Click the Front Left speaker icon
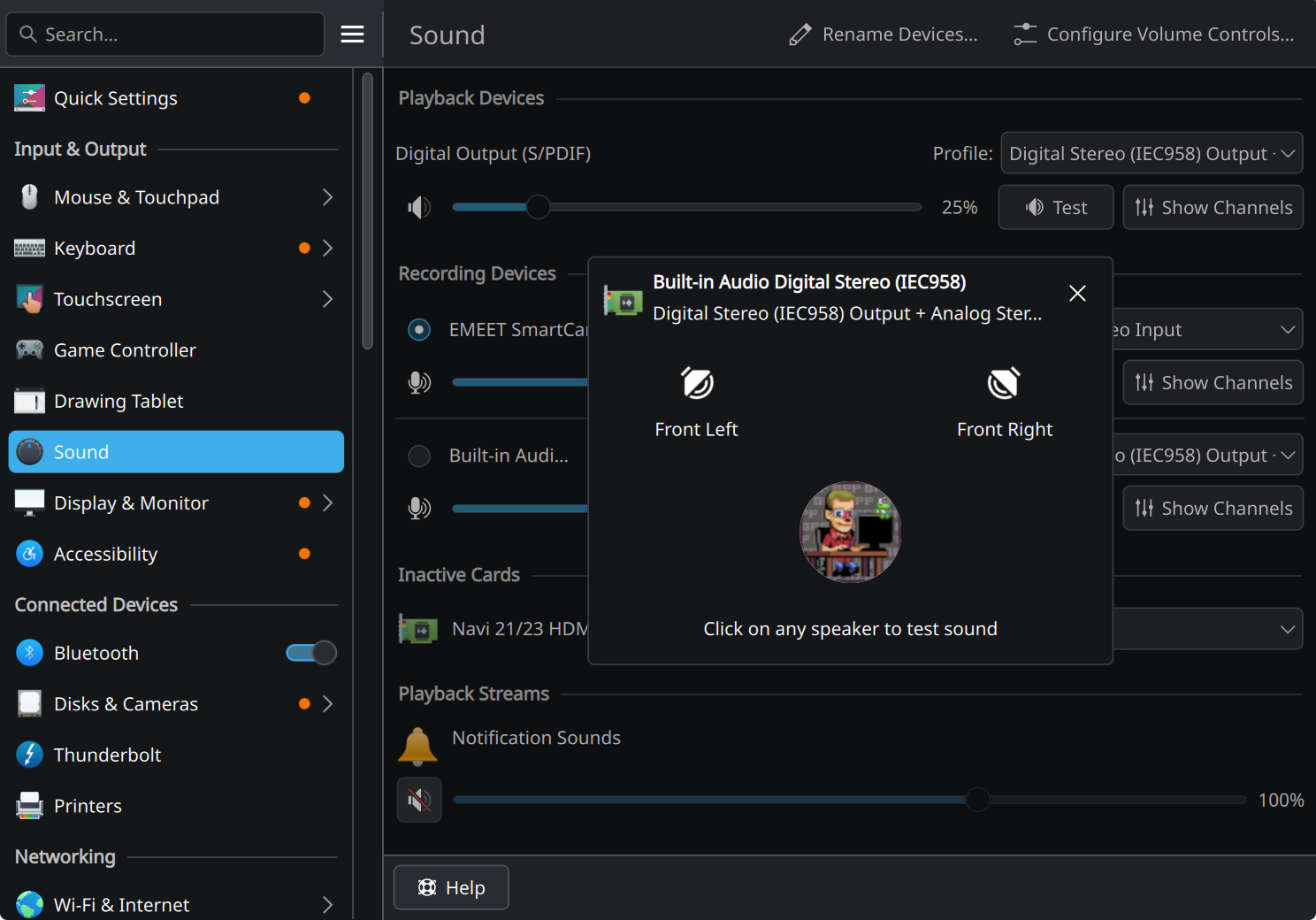 (697, 384)
